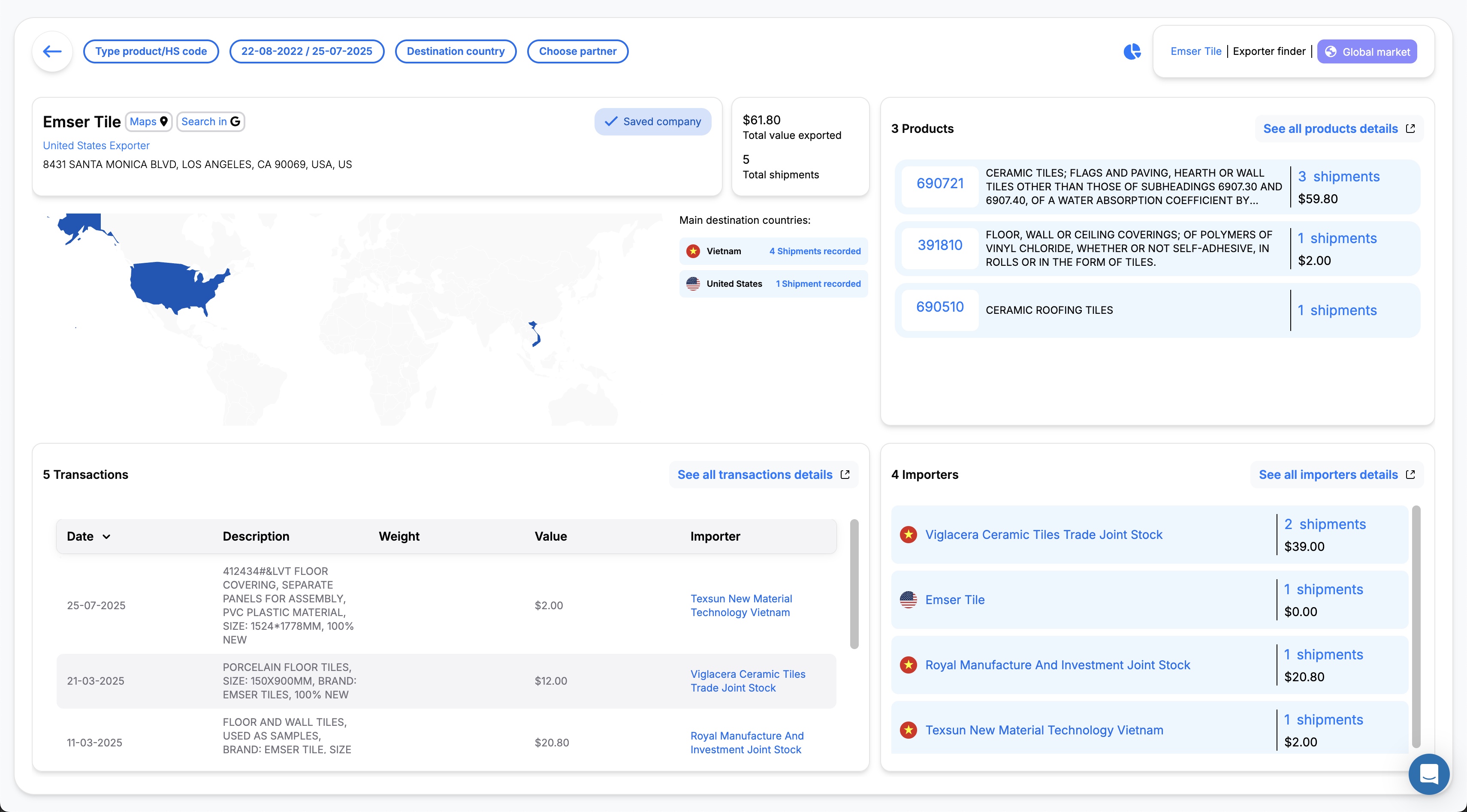
Task: Open the Choose partner filter
Action: pos(577,52)
